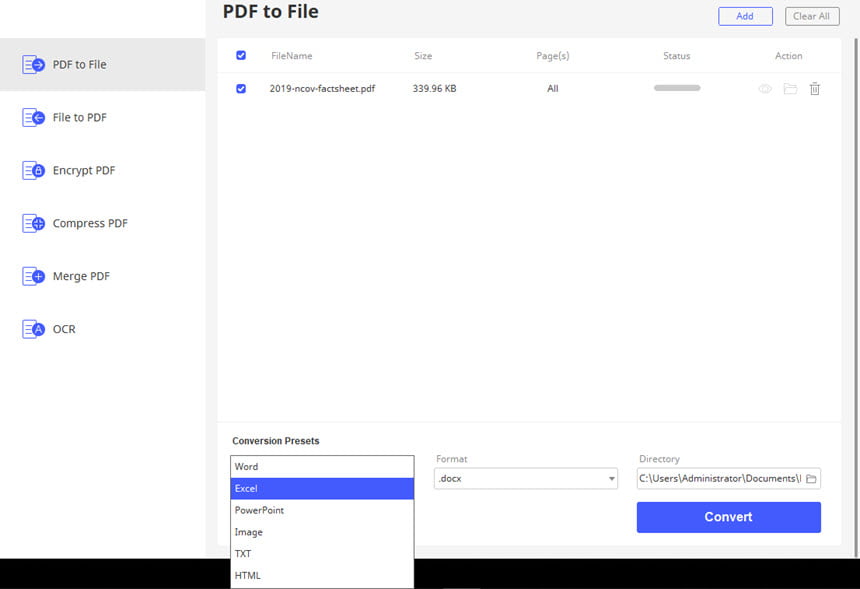This screenshot has width=860, height=589.
Task: Click the FileName column header
Action: pyautogui.click(x=292, y=56)
